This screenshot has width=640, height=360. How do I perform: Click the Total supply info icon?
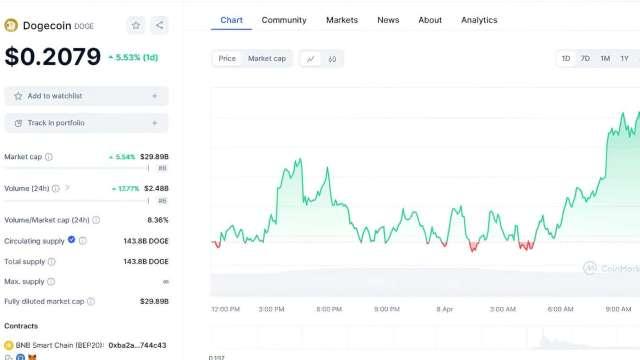[51, 262]
